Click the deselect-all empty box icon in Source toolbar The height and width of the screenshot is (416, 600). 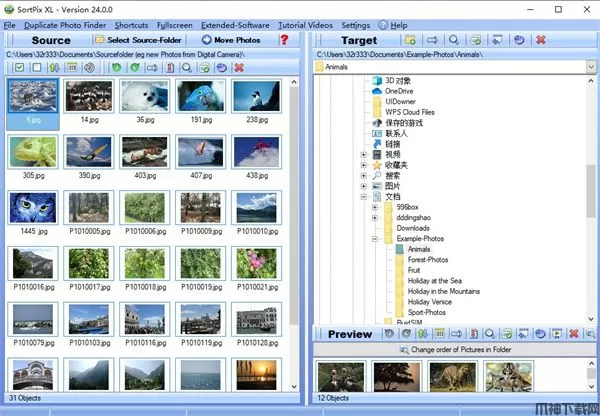pos(37,67)
